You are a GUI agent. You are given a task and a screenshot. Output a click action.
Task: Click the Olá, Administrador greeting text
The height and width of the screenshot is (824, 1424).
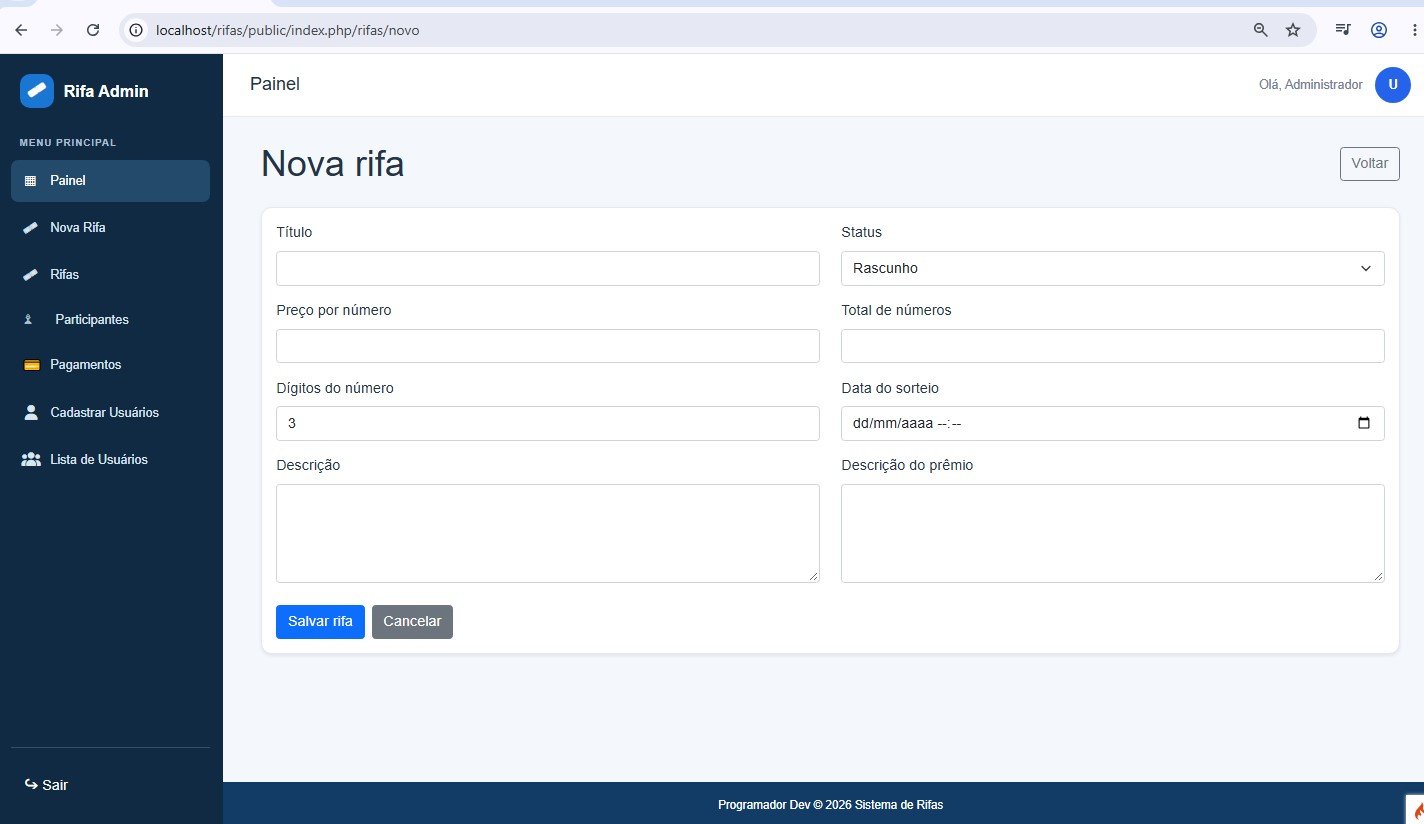coord(1311,85)
